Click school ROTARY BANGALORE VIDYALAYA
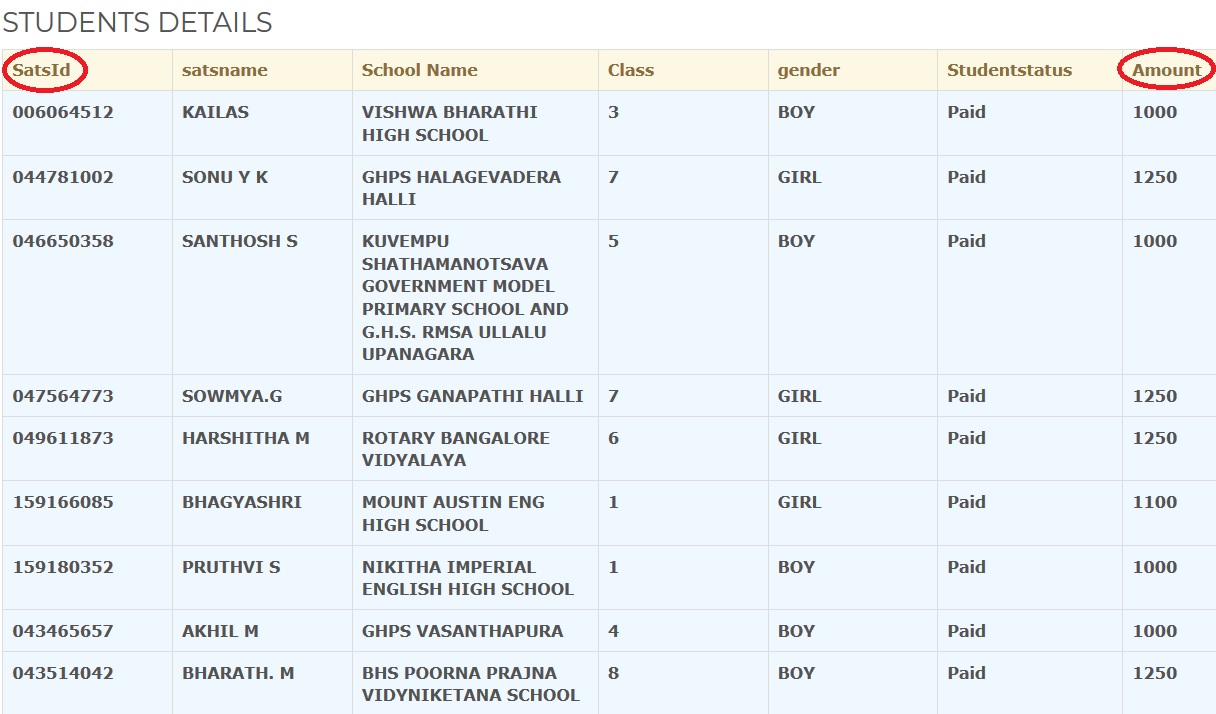 (456, 449)
